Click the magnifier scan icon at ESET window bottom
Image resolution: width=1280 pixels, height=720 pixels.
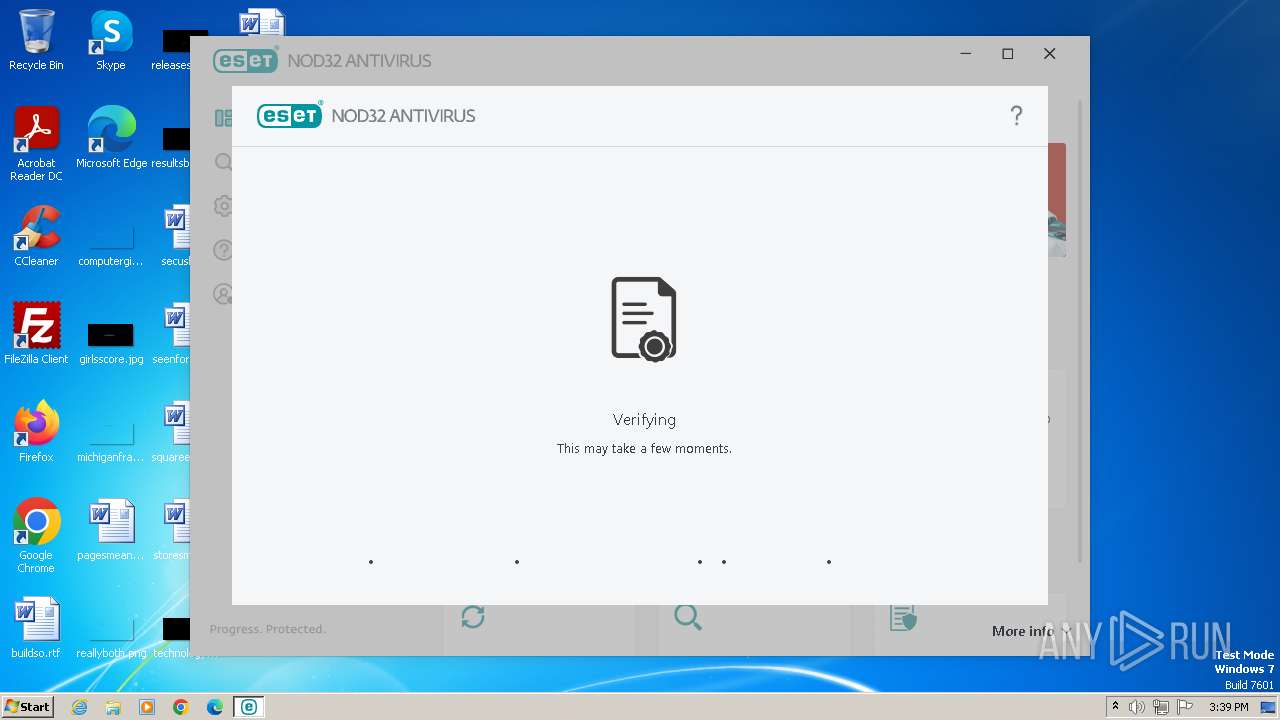pos(687,617)
